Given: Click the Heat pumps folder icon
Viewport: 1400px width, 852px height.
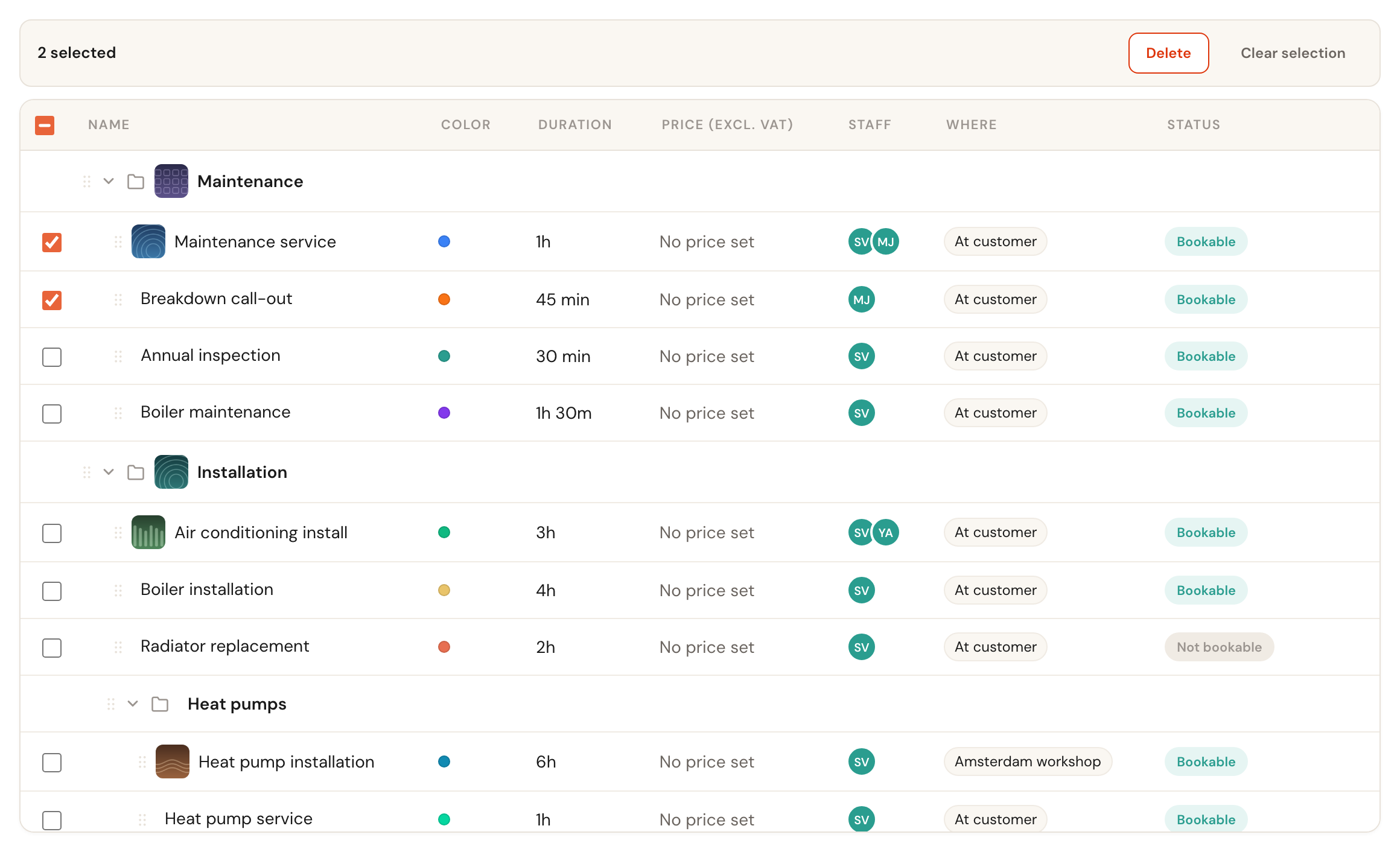Looking at the screenshot, I should pyautogui.click(x=160, y=704).
